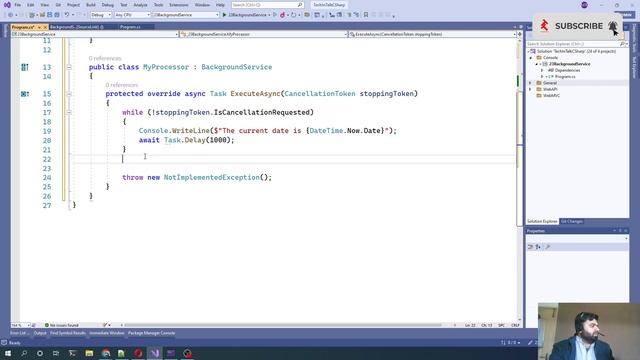Open the Edit menu
Viewport: 640px width, 360px height.
click(31, 5)
